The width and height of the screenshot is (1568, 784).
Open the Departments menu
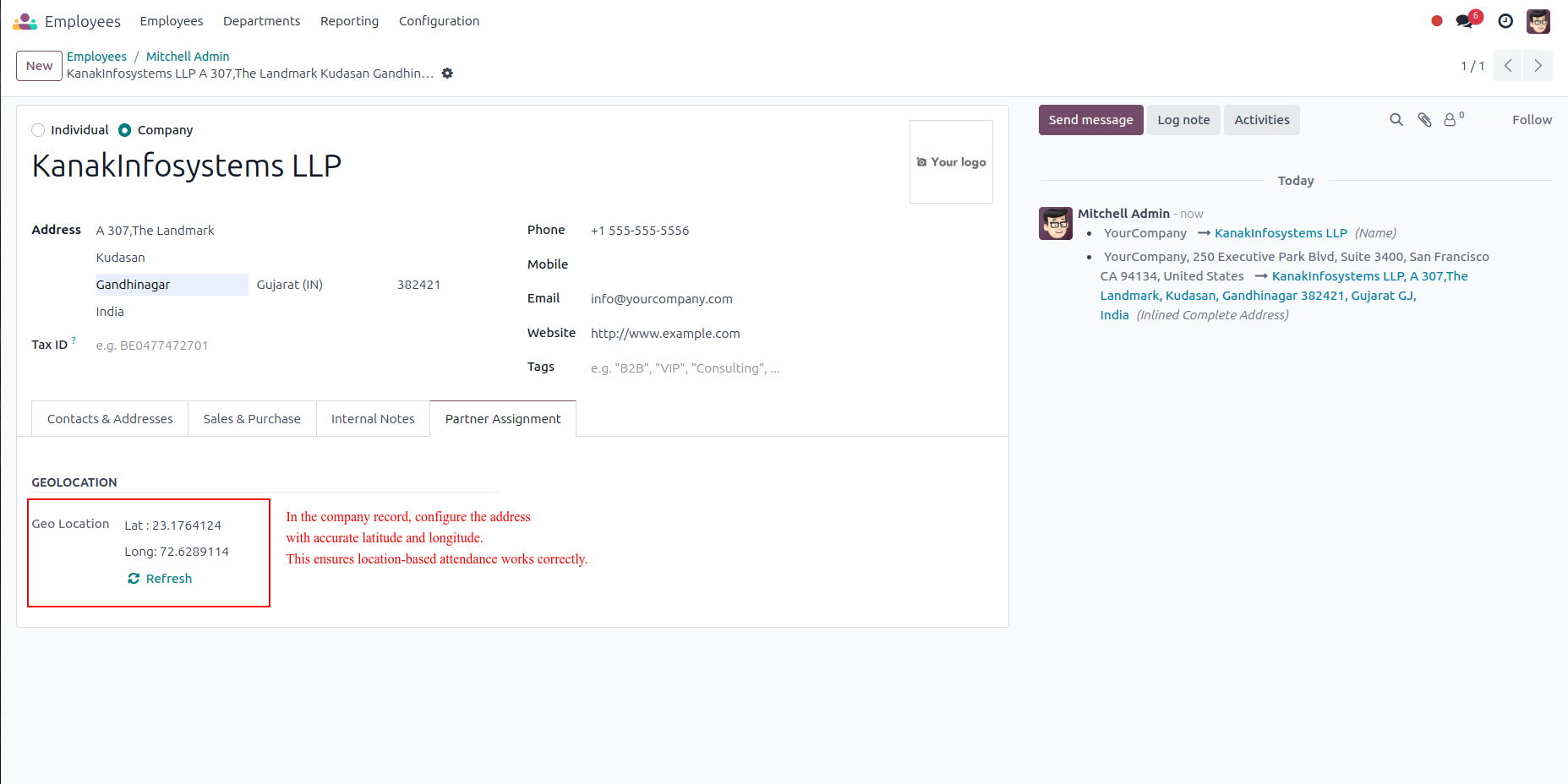(x=262, y=21)
